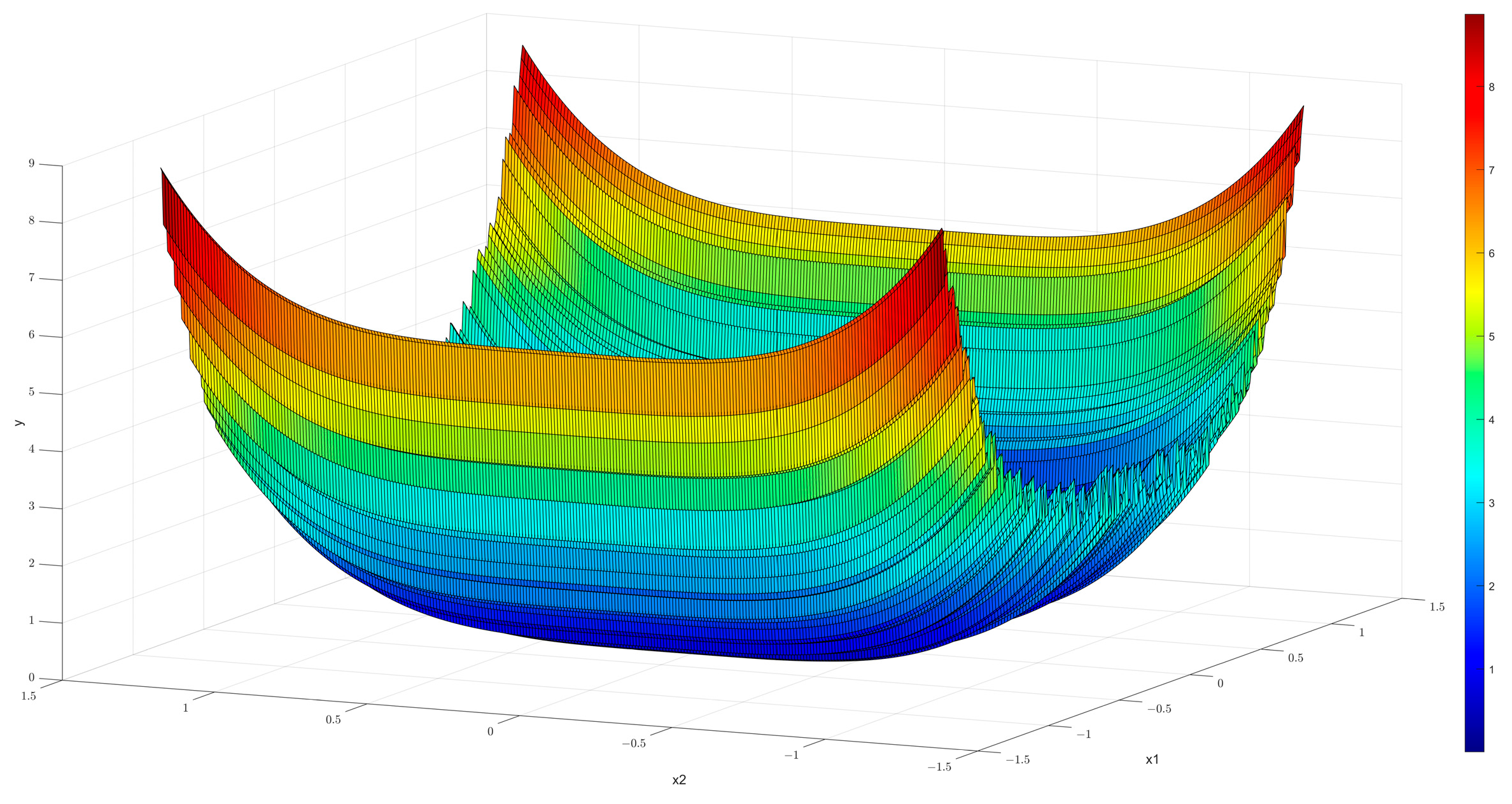
Task: Click x2 axis tick label −1
Action: click(791, 756)
